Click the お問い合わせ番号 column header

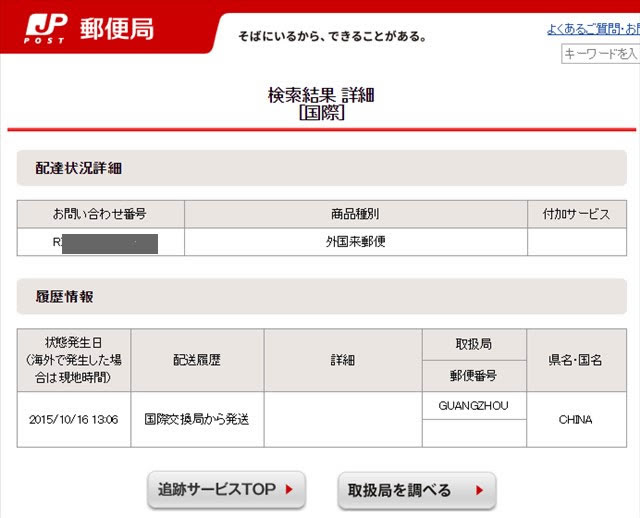(x=100, y=214)
